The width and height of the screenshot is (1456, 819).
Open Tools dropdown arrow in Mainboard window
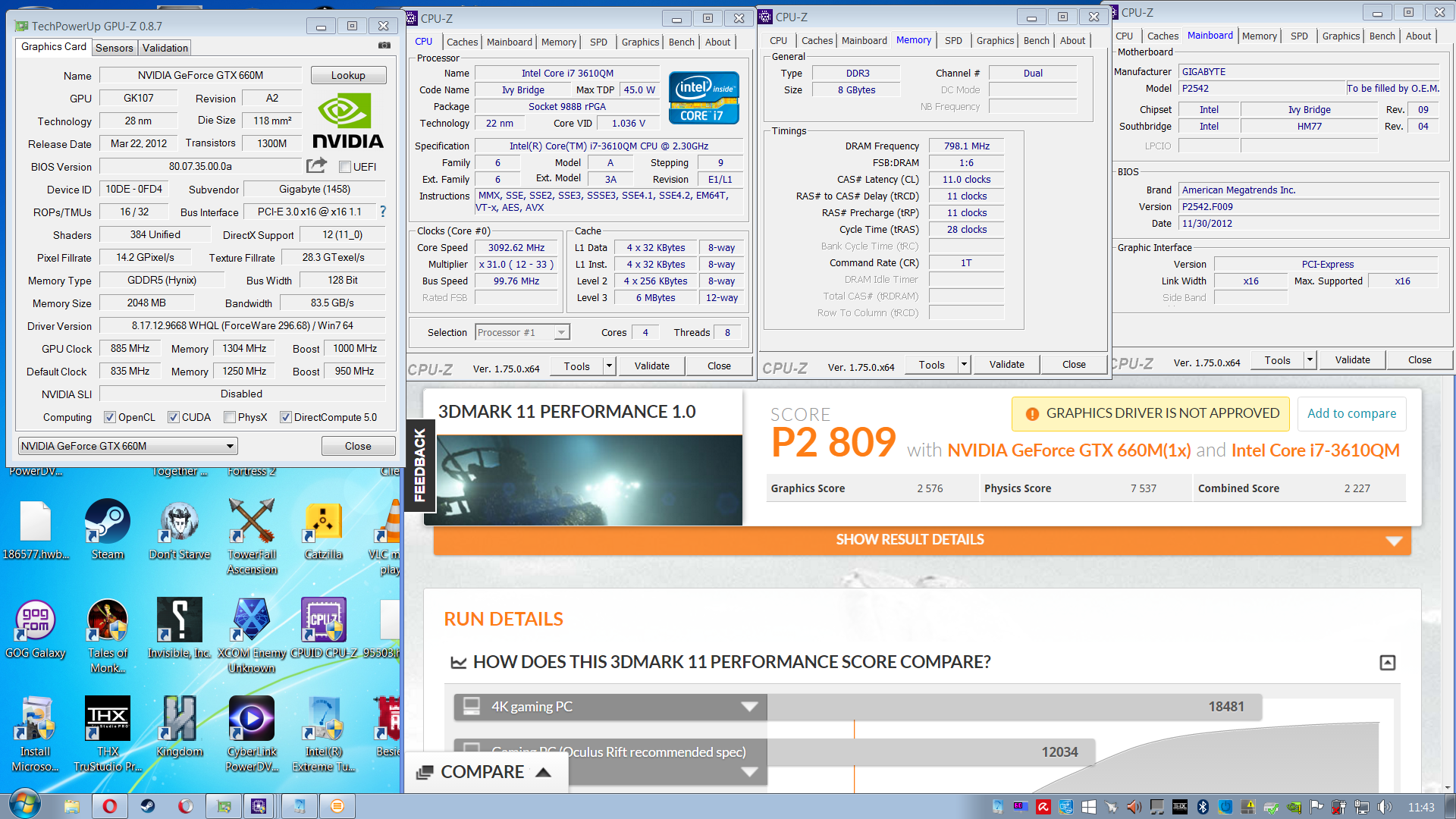point(1310,360)
